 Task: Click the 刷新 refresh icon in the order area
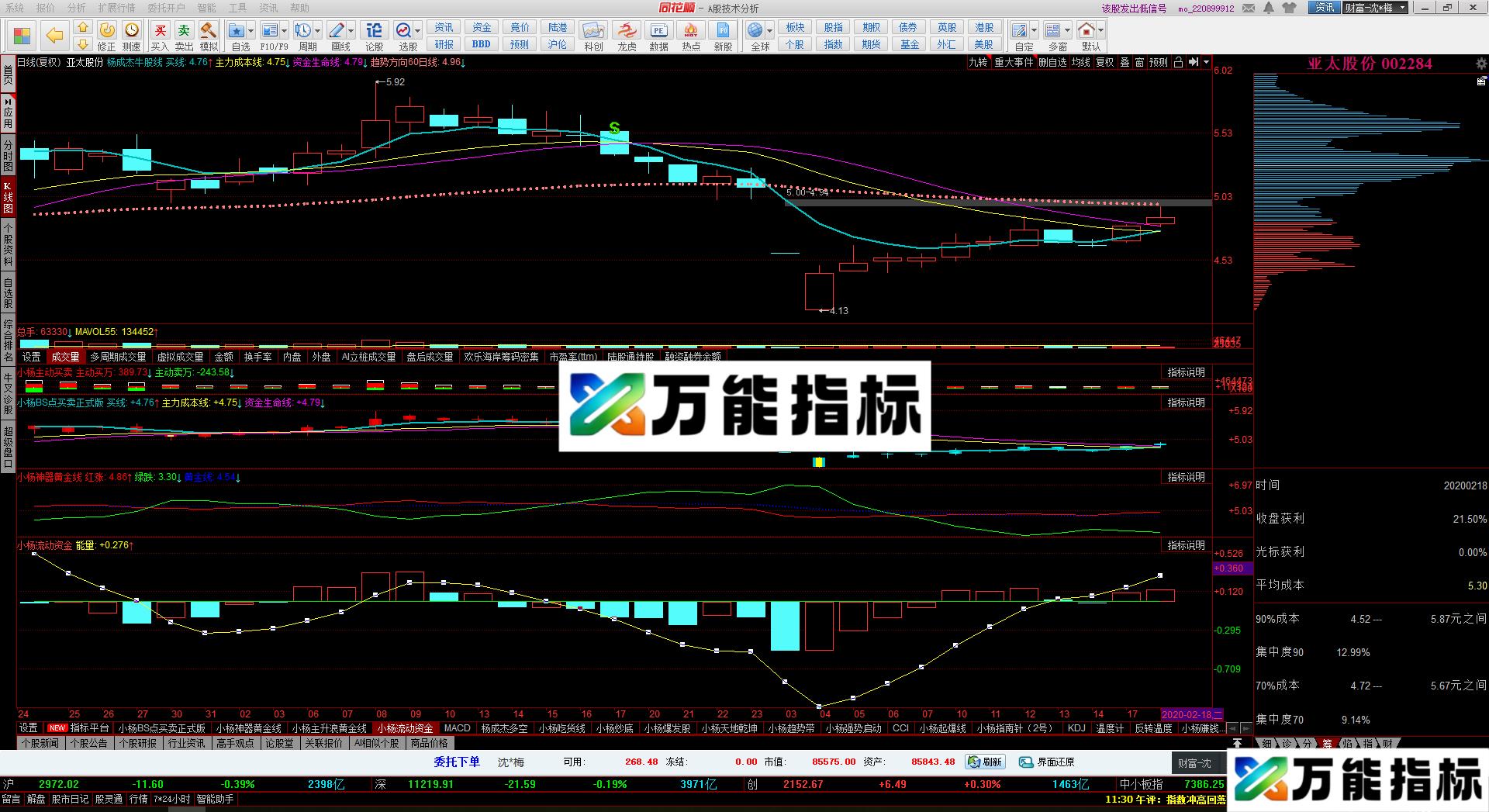[x=986, y=762]
